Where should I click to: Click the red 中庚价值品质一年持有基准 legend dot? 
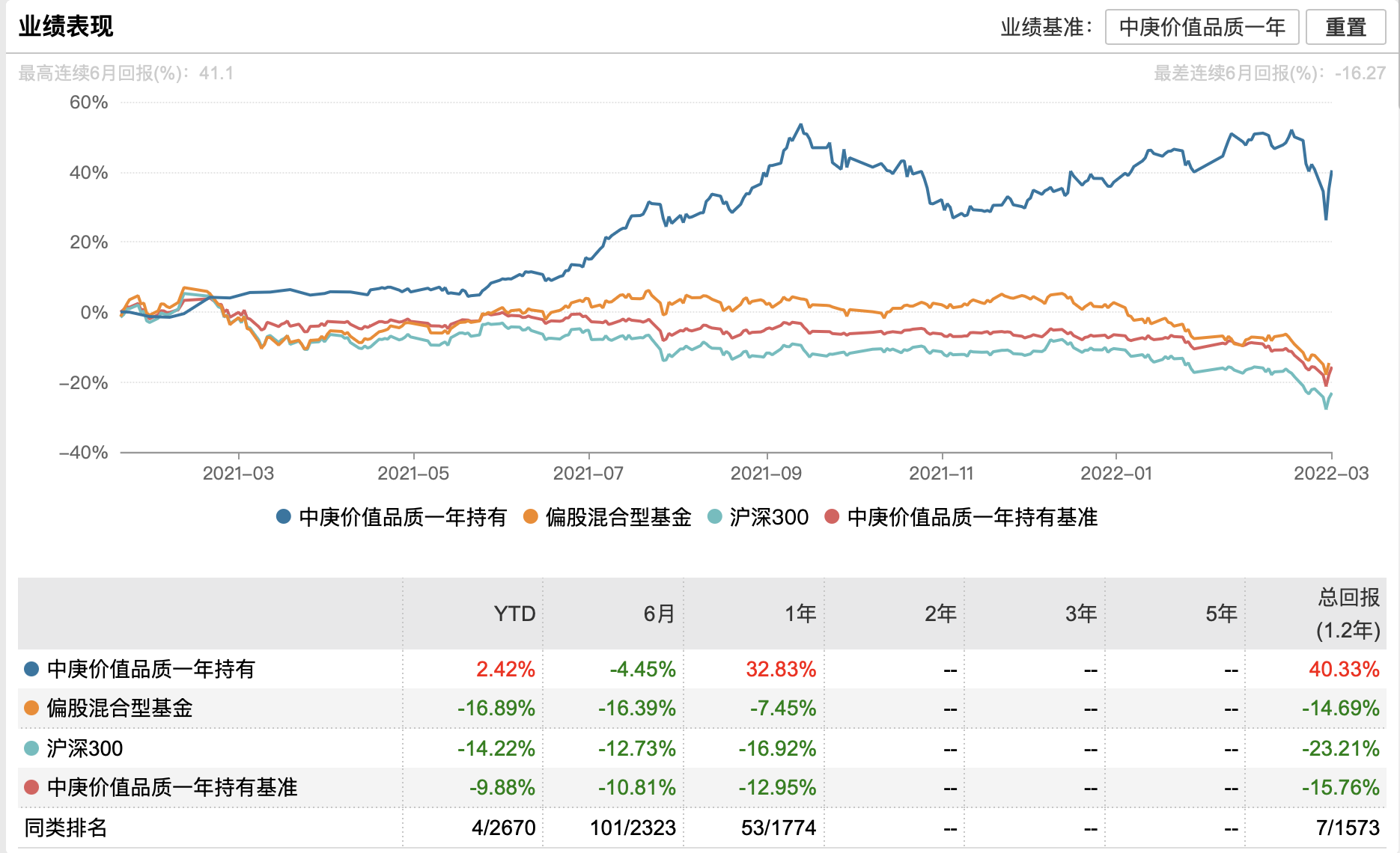tap(831, 516)
